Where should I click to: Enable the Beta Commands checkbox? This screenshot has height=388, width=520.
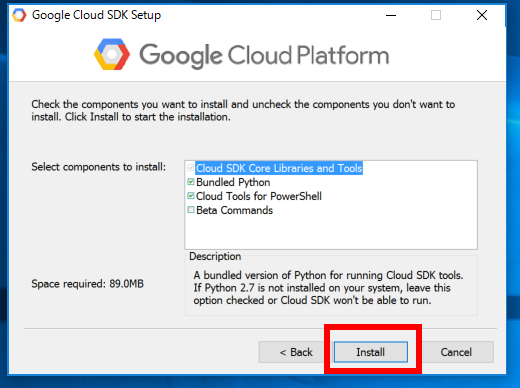(191, 210)
